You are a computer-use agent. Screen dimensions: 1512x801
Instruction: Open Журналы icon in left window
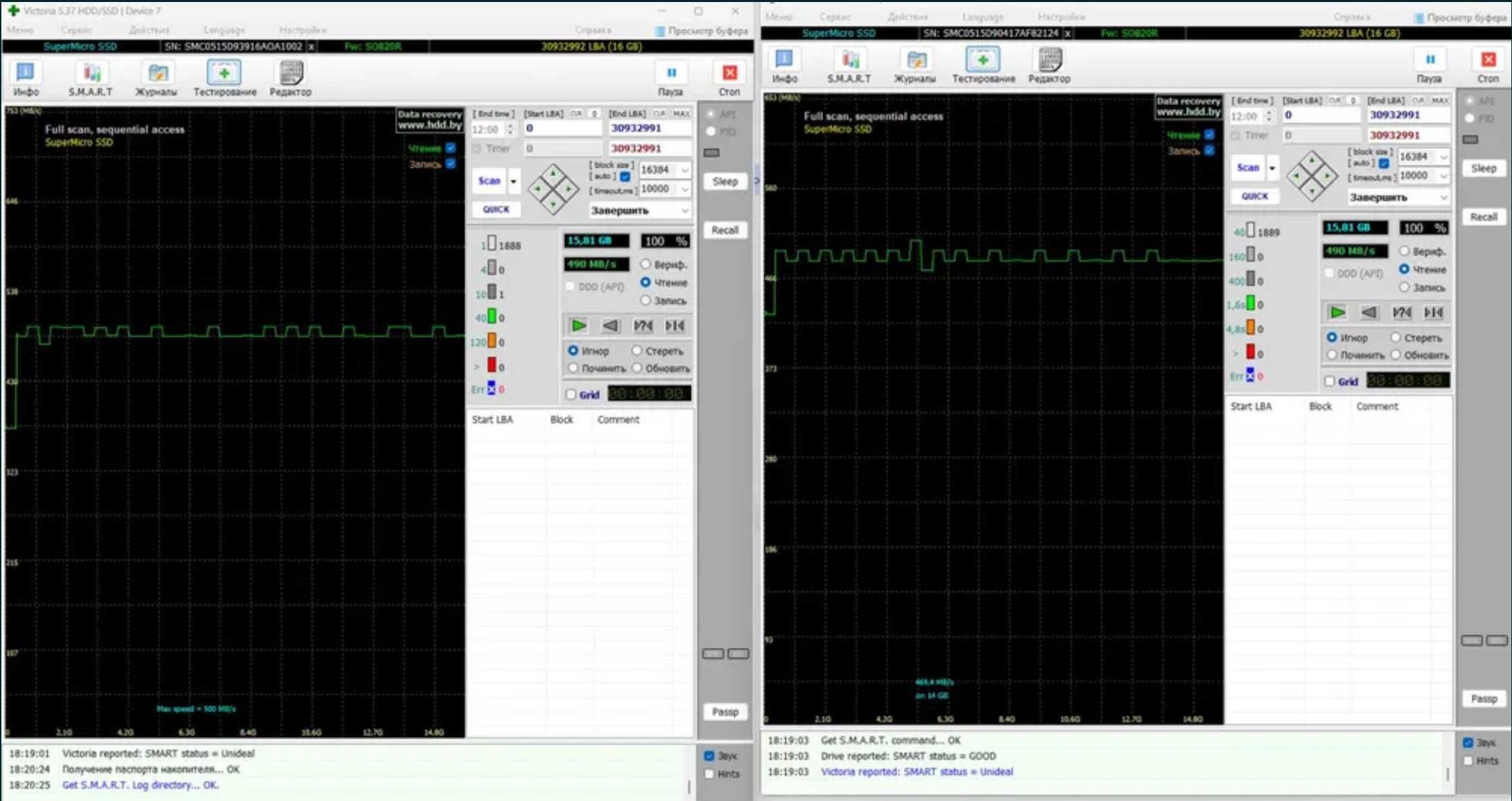click(156, 79)
